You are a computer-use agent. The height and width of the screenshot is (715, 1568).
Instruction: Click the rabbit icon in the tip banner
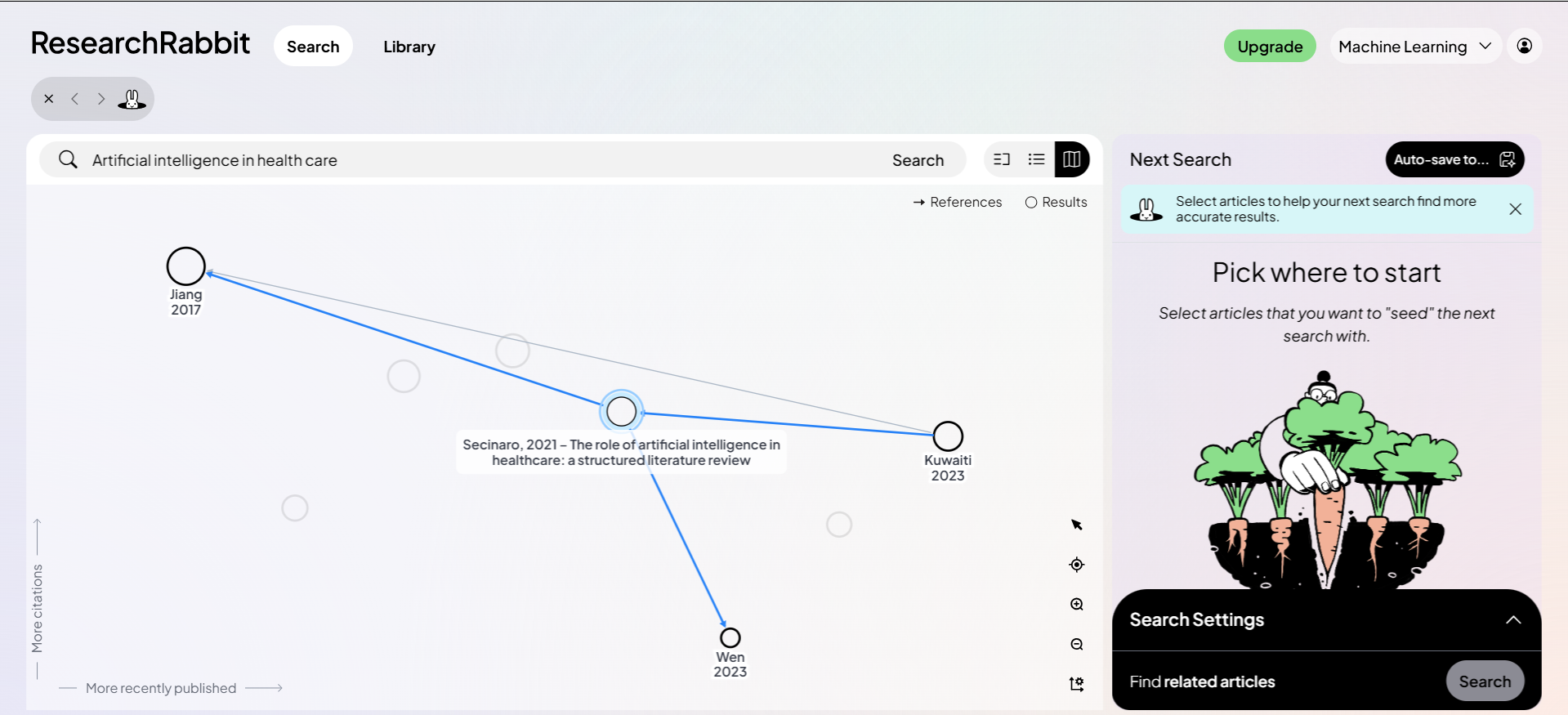click(x=1146, y=209)
